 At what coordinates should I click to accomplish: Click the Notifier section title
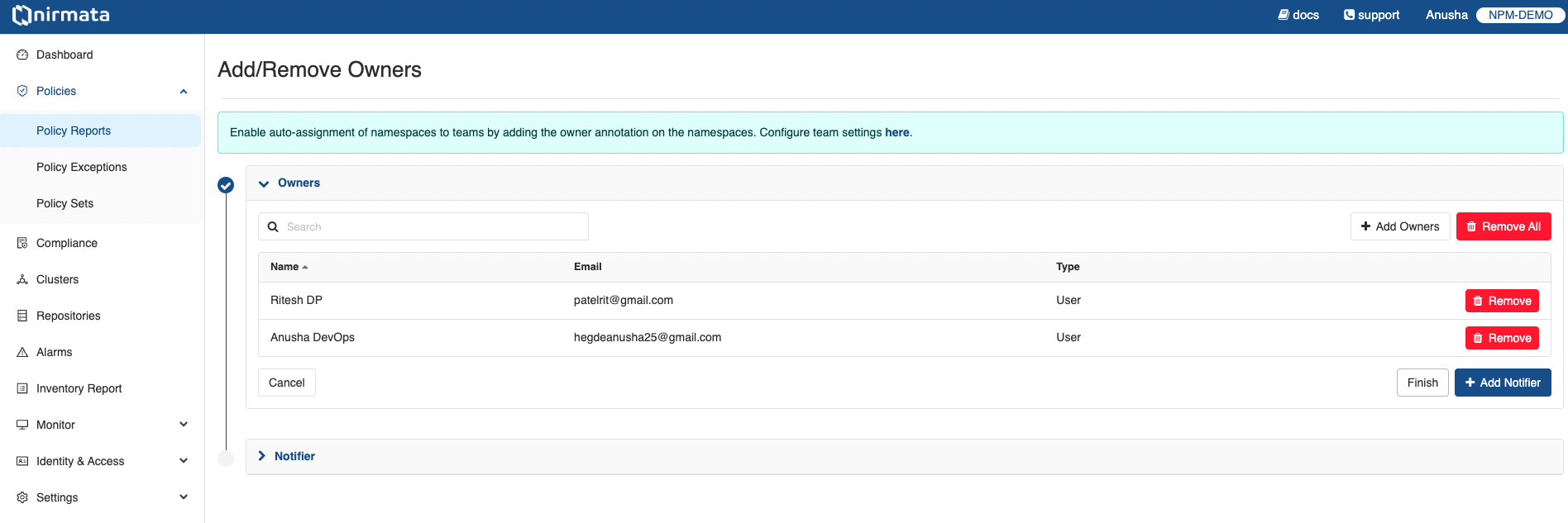point(294,456)
